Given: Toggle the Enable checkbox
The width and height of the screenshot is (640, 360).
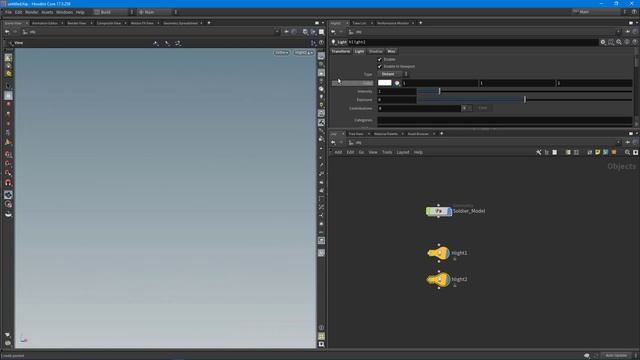Looking at the screenshot, I should pyautogui.click(x=380, y=60).
